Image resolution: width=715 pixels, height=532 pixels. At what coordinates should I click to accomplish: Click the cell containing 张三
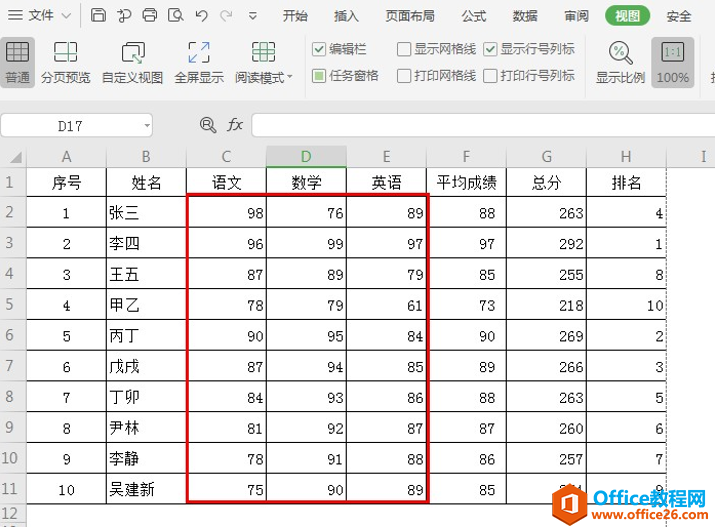click(146, 212)
